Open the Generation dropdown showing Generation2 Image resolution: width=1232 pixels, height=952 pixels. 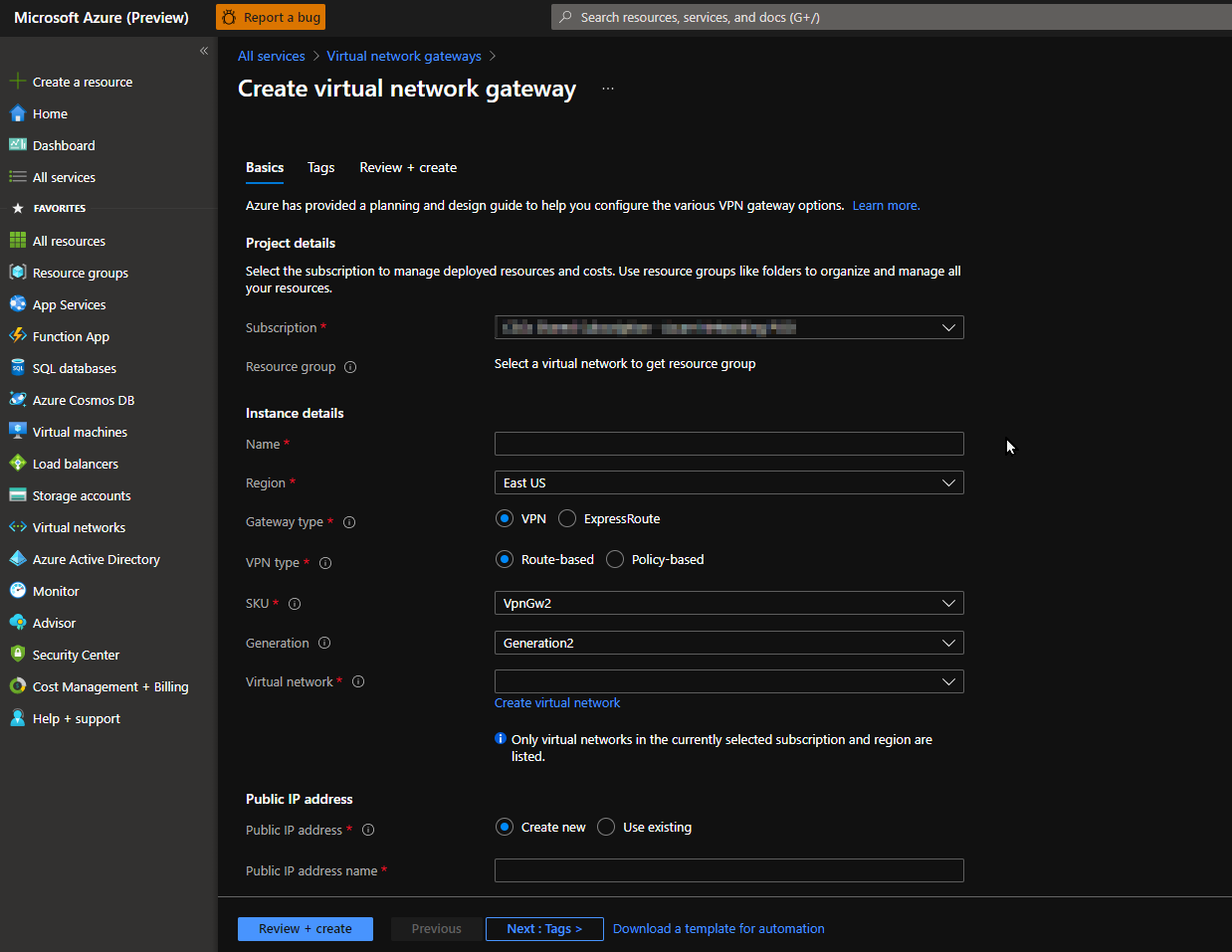(x=729, y=643)
